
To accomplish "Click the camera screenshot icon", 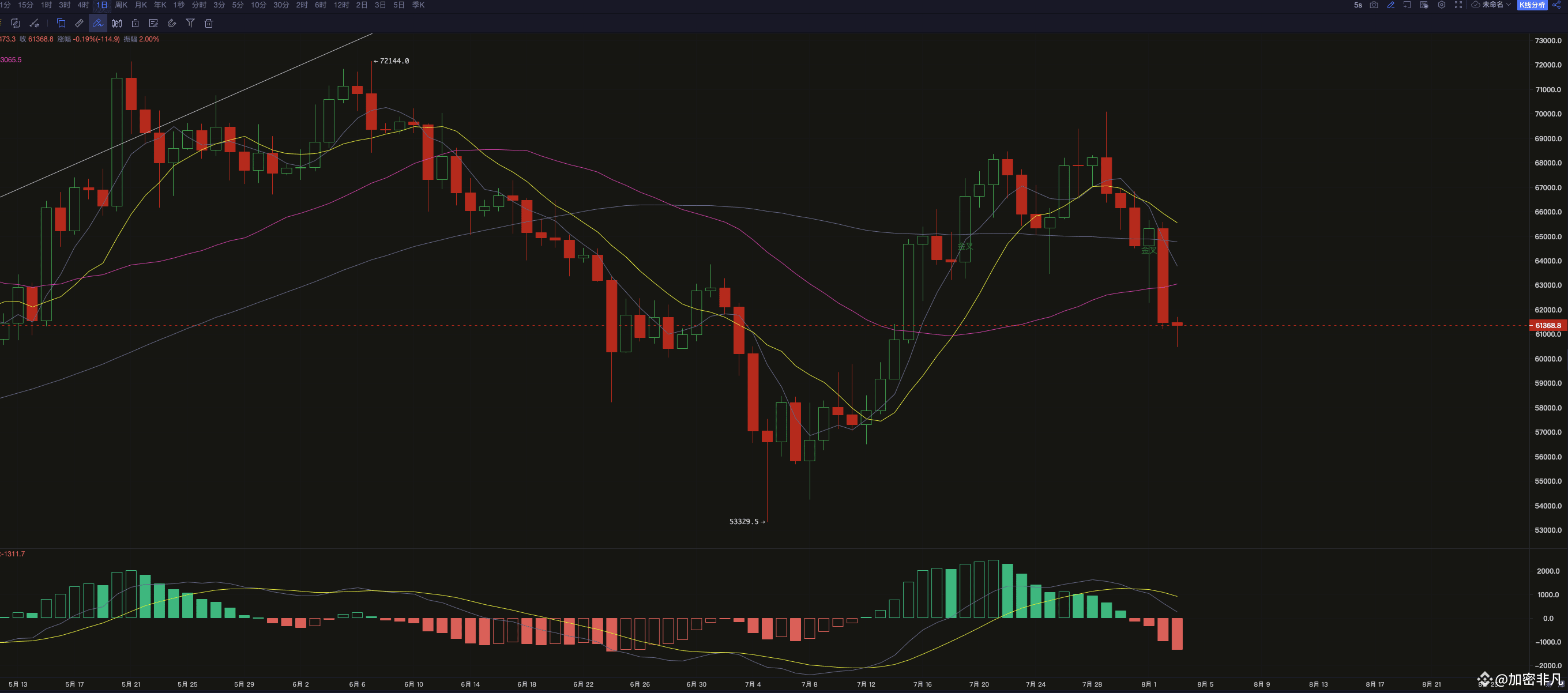I will tap(1374, 5).
